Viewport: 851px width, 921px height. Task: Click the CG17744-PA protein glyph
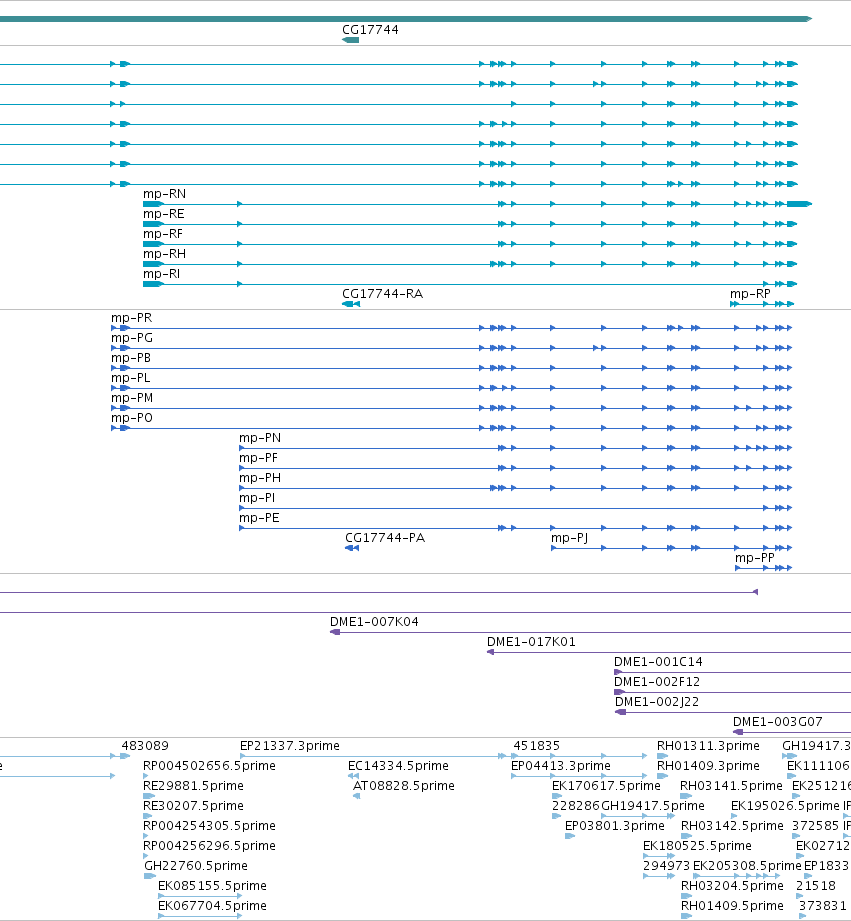[352, 548]
